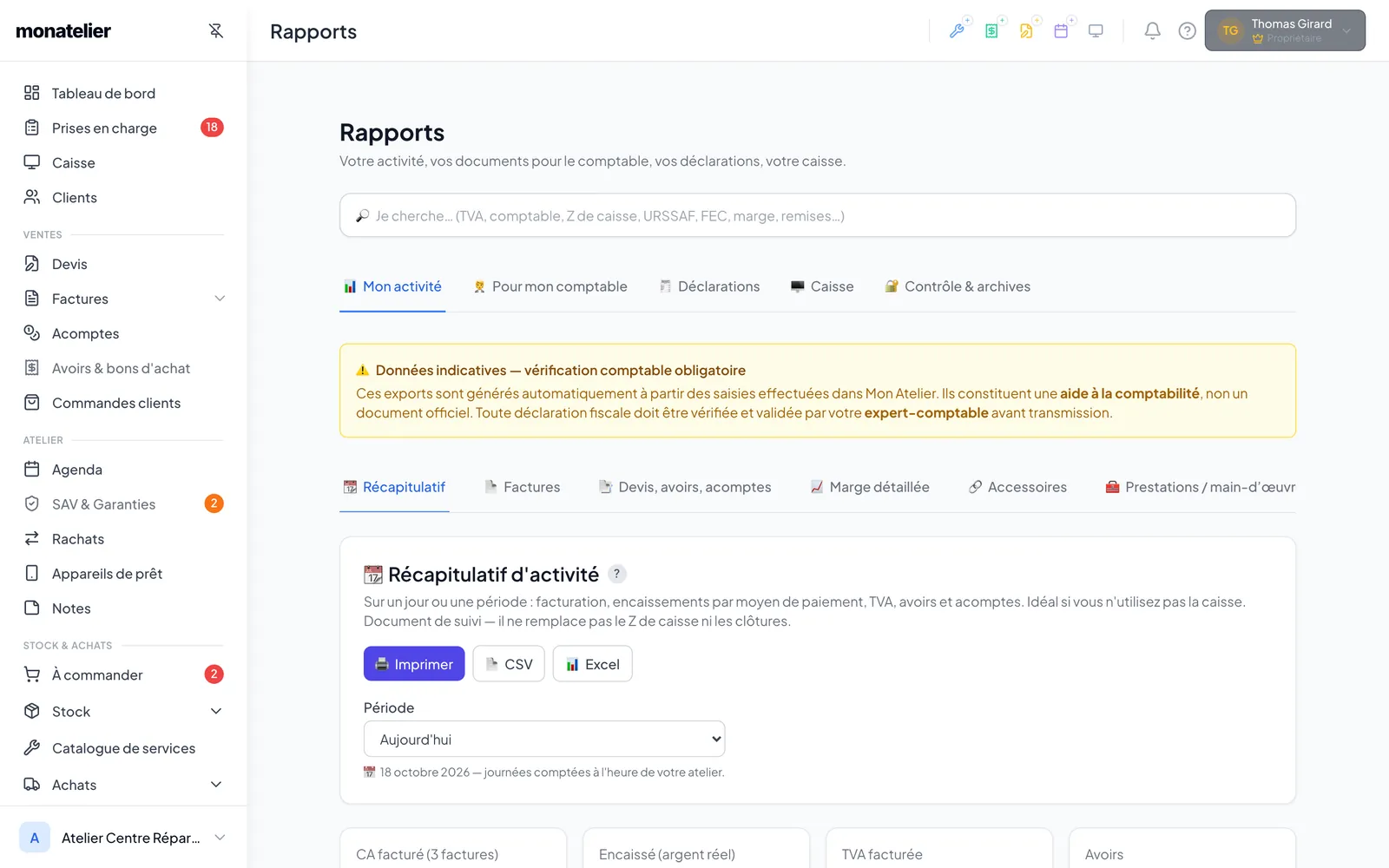The height and width of the screenshot is (868, 1389).
Task: Open the repair wrench quick action
Action: tap(957, 31)
